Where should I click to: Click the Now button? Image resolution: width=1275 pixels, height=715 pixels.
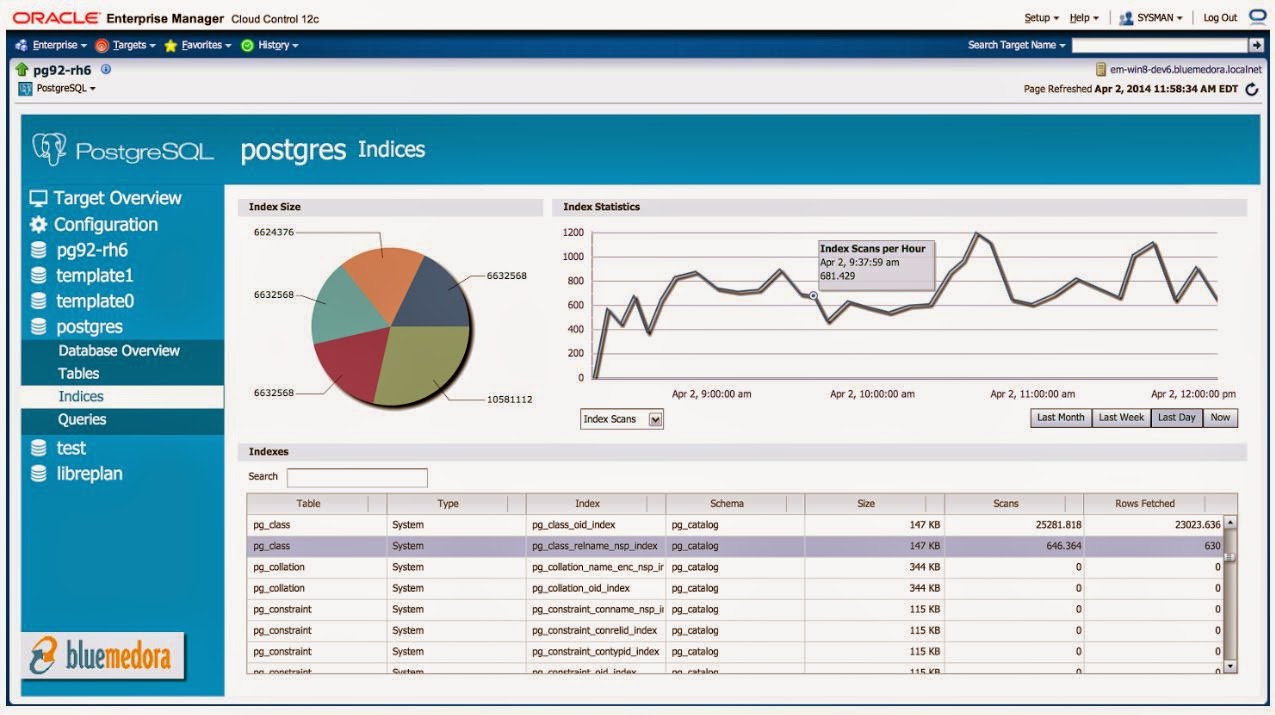point(1220,418)
